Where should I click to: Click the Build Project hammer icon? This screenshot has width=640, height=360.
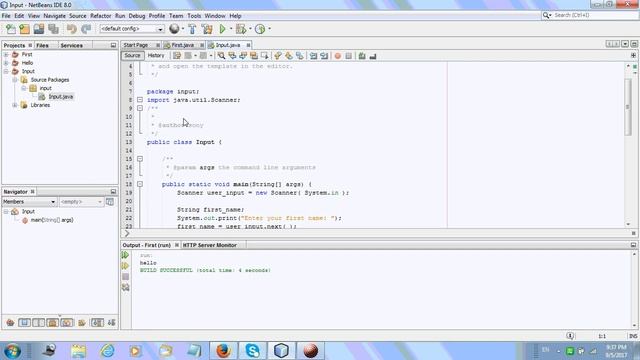(x=192, y=29)
